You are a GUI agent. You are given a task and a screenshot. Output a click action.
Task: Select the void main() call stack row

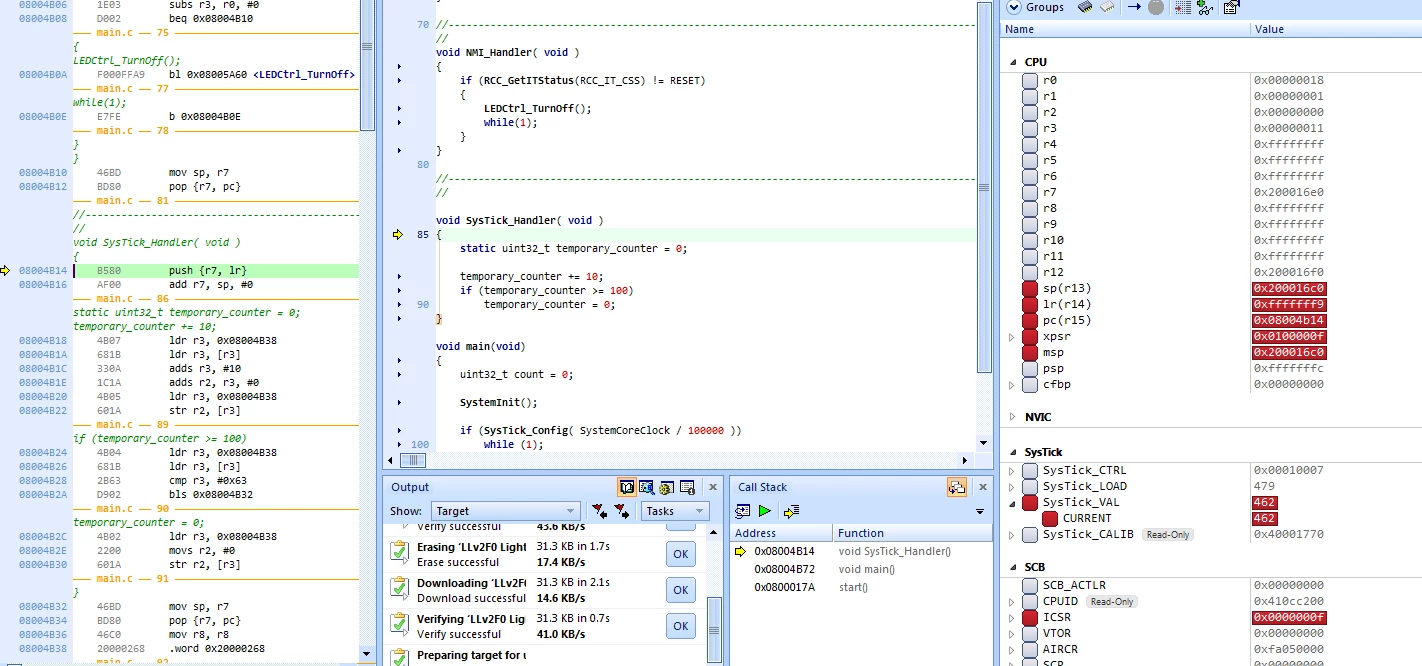coord(862,569)
